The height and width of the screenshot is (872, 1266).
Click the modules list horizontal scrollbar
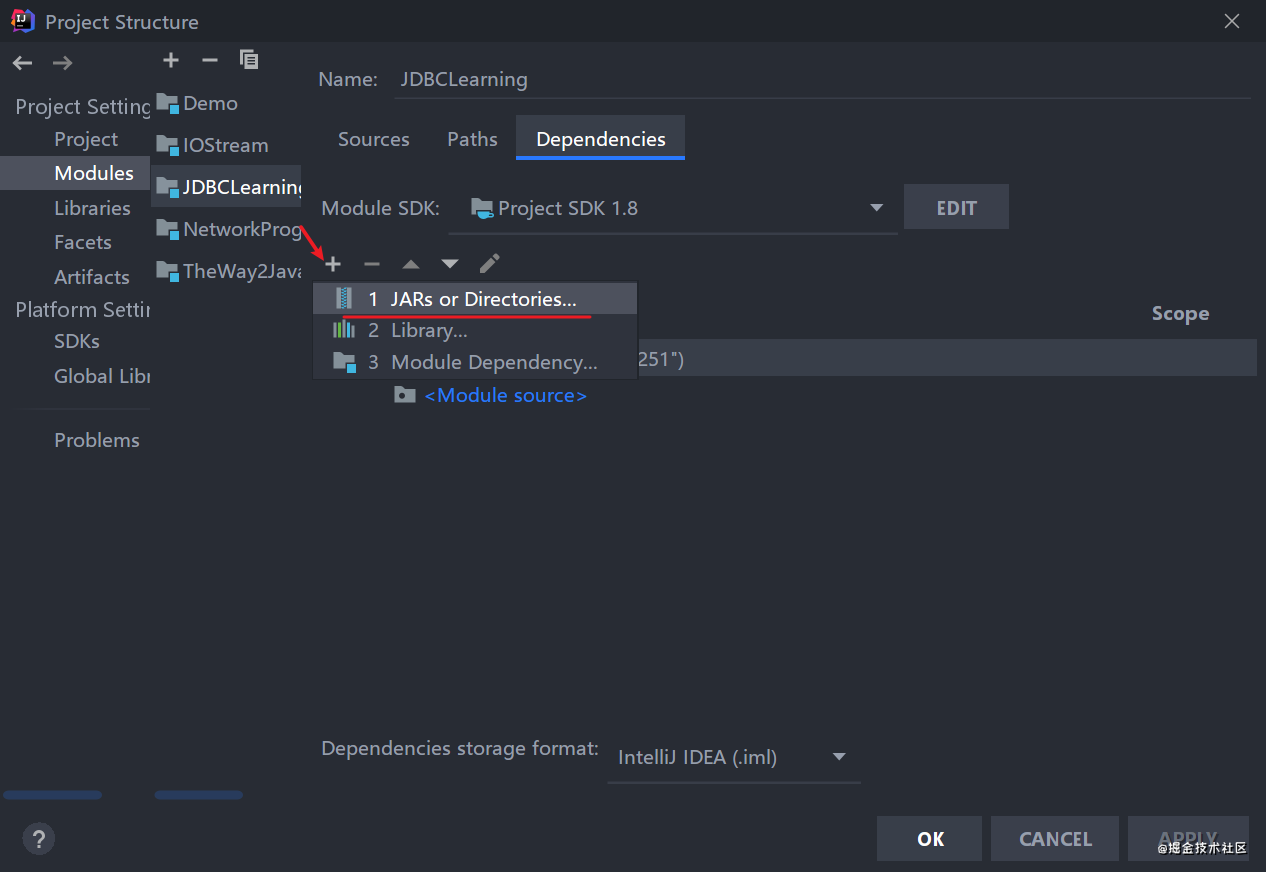click(x=198, y=795)
